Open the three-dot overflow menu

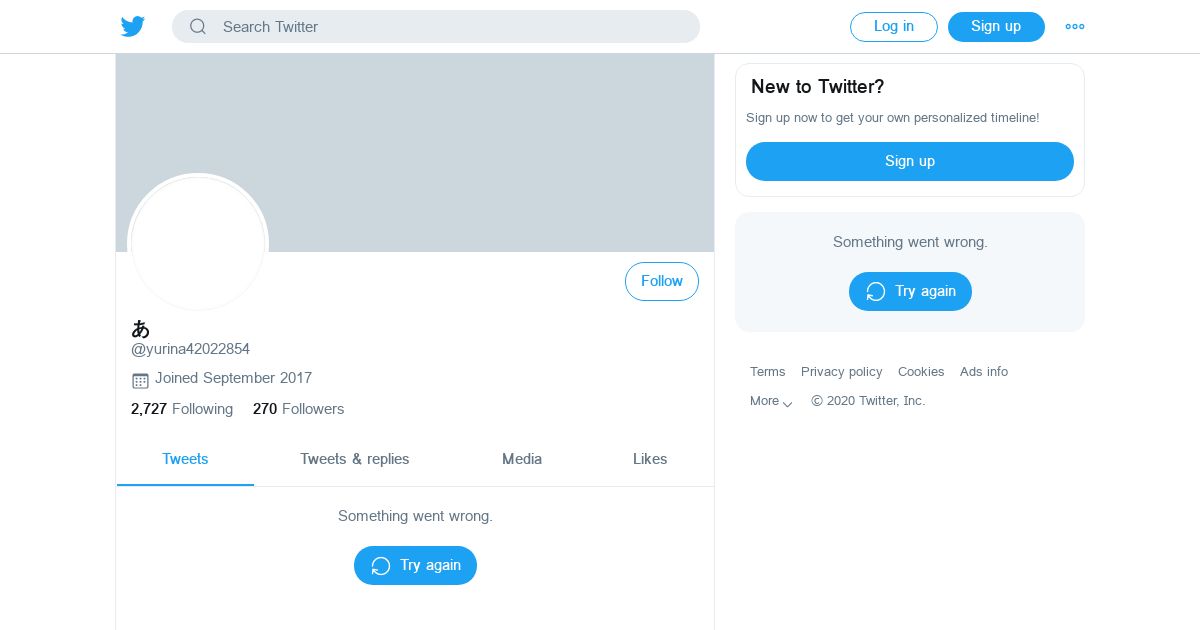click(x=1075, y=27)
